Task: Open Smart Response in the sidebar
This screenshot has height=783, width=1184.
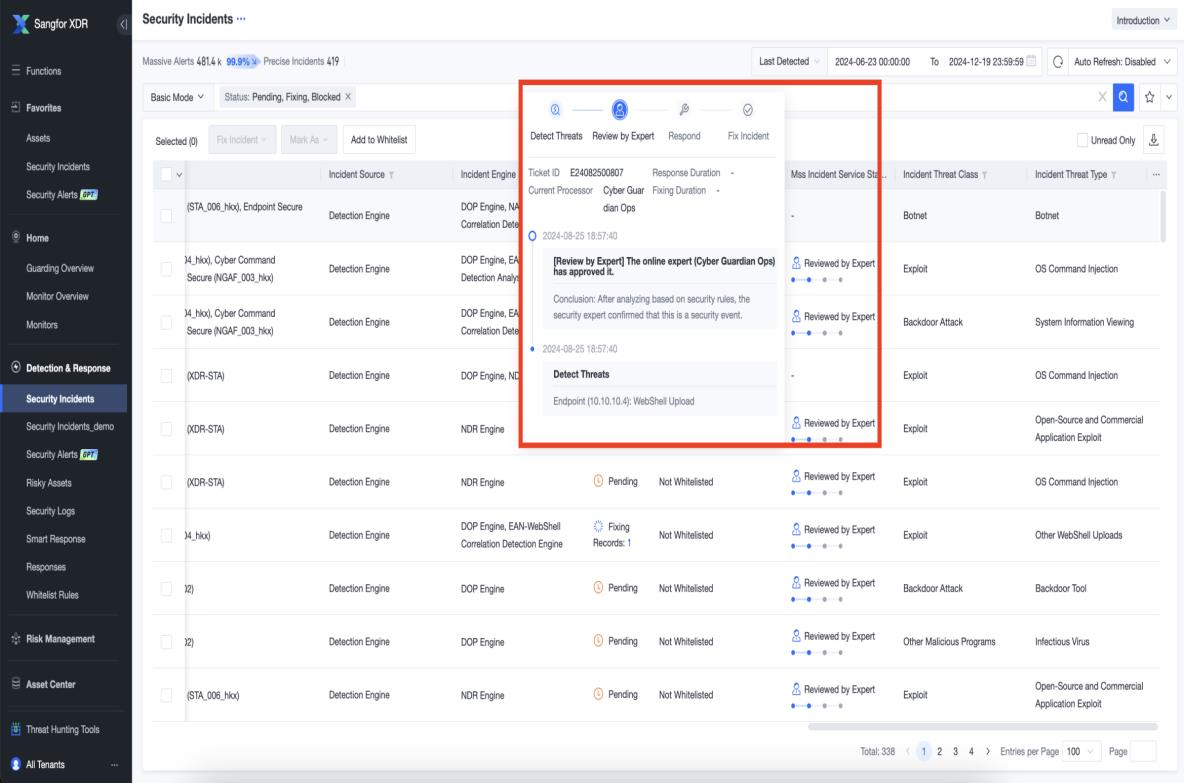Action: 55,539
